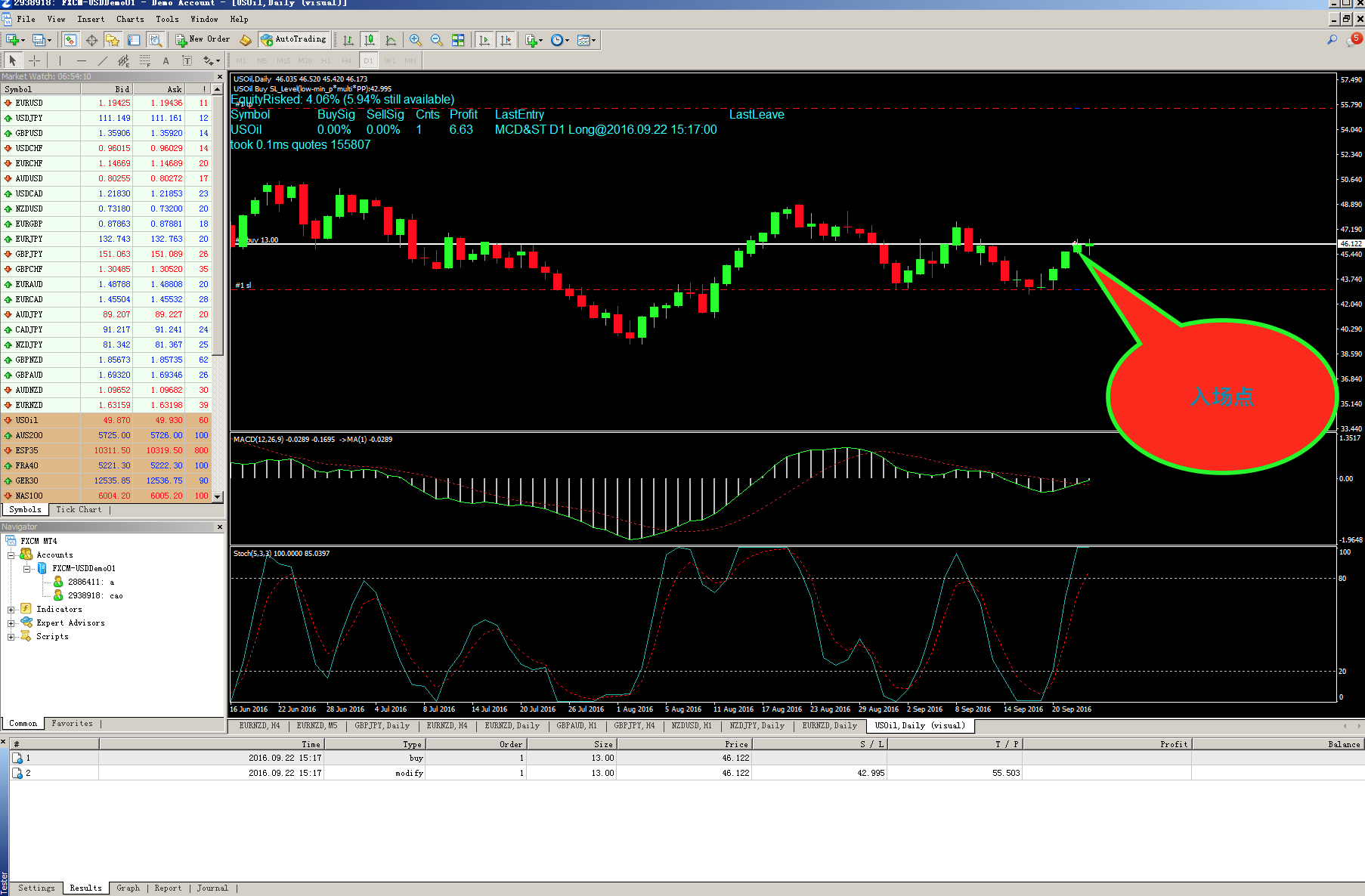
Task: Close the Tester panel
Action: point(4,742)
